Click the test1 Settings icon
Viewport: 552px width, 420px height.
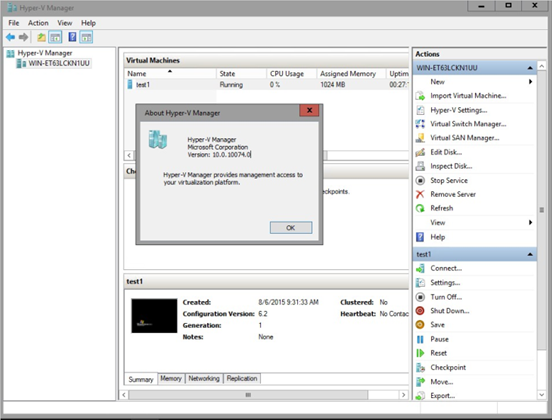click(420, 283)
